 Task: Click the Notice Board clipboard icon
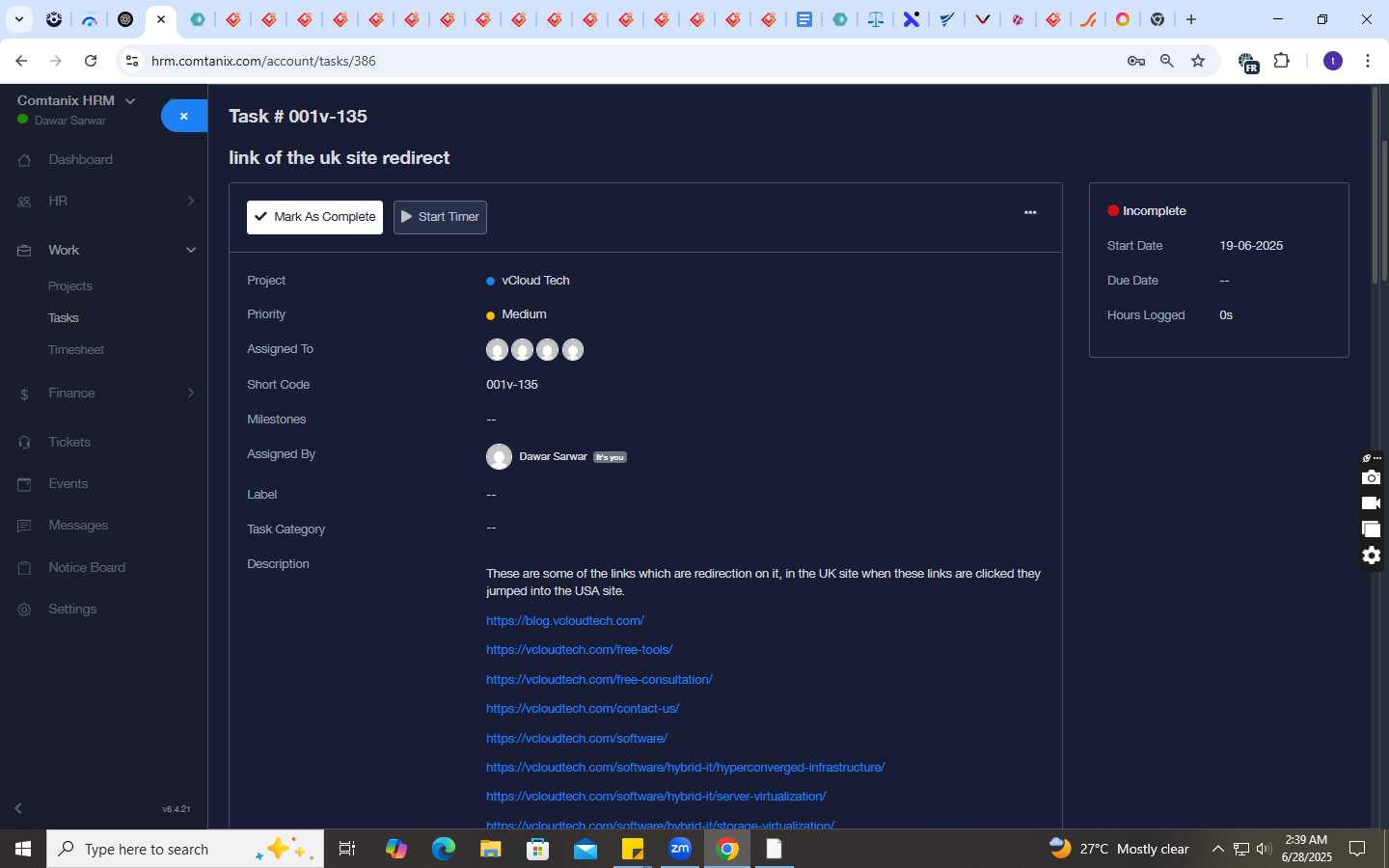[24, 568]
